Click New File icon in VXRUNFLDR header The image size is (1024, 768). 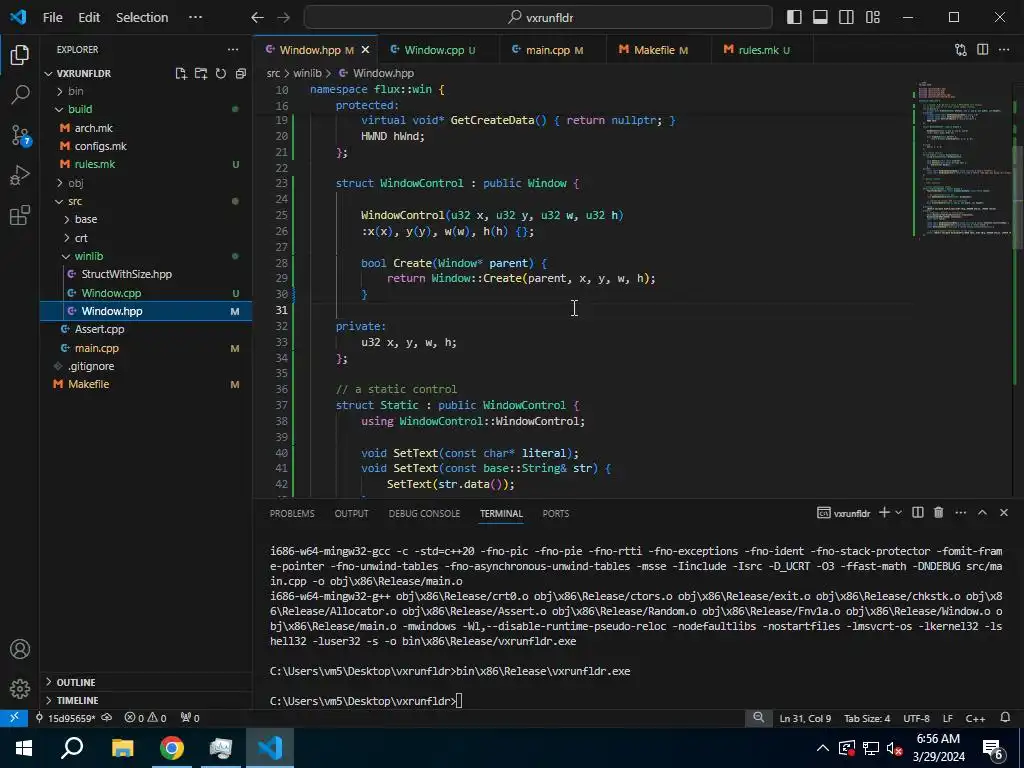point(181,74)
